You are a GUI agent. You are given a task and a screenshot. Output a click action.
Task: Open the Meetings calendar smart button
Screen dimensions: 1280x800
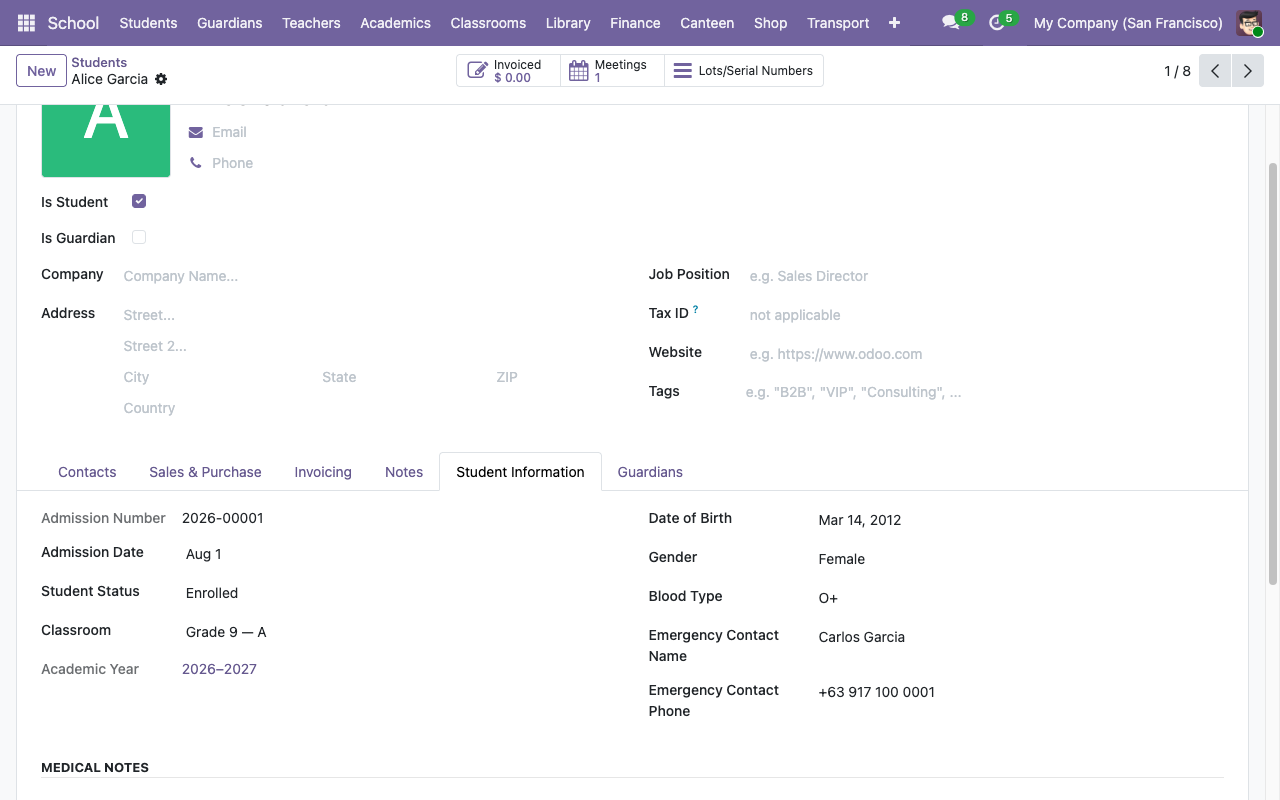[x=612, y=71]
